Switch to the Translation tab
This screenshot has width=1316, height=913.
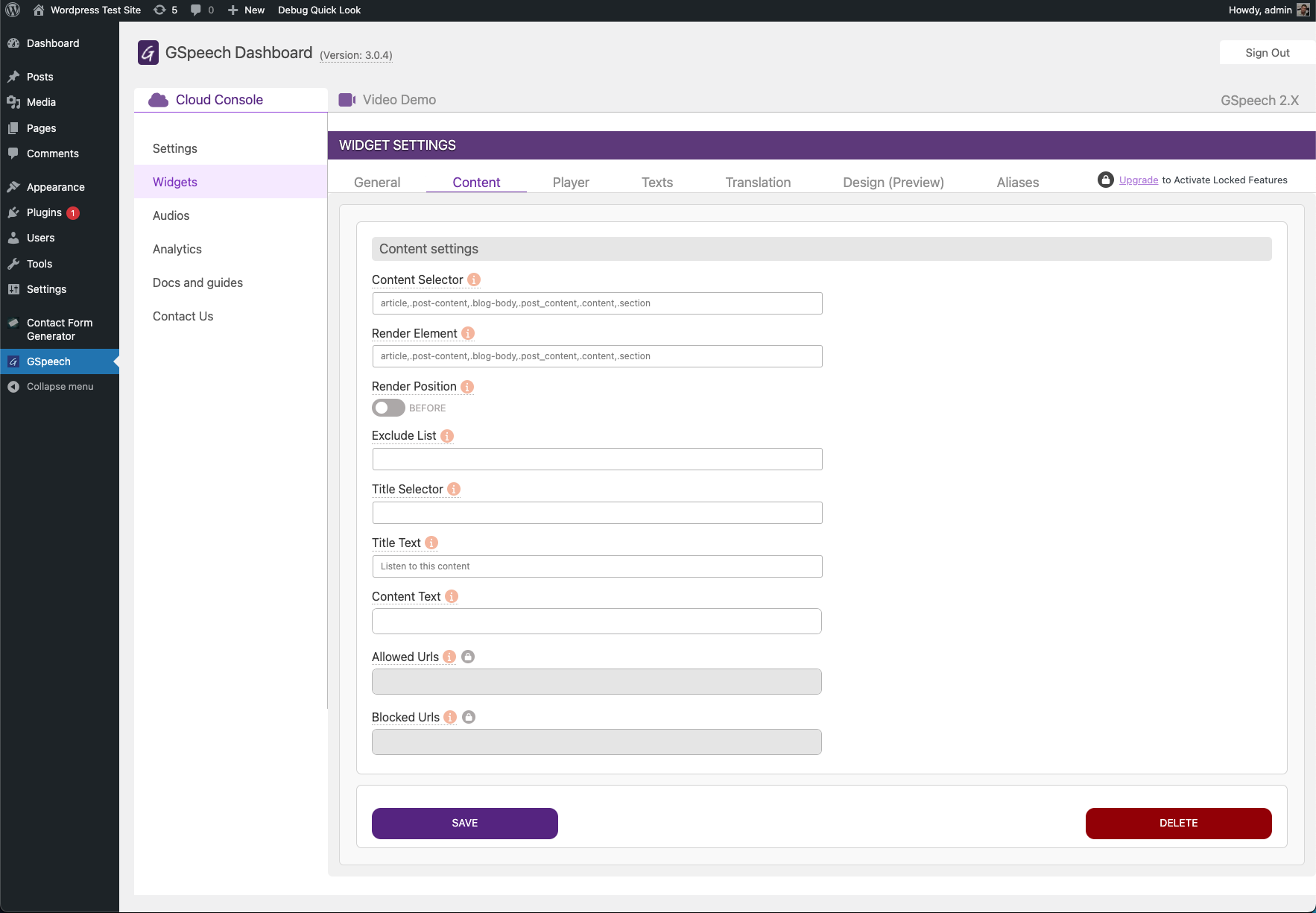pos(758,183)
